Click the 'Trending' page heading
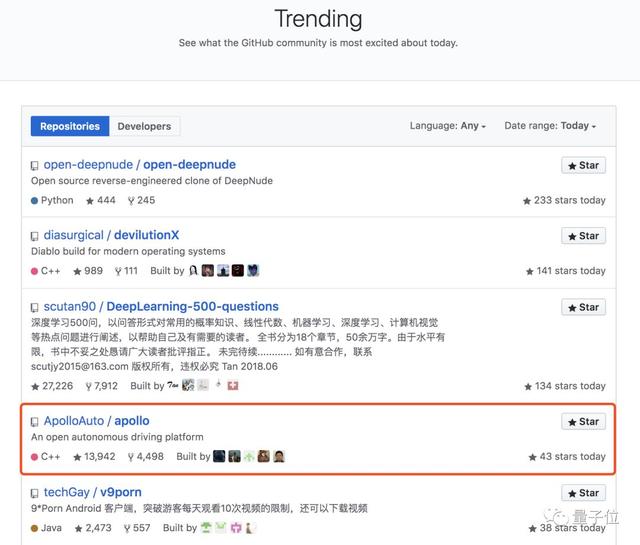The width and height of the screenshot is (640, 545). pyautogui.click(x=318, y=19)
